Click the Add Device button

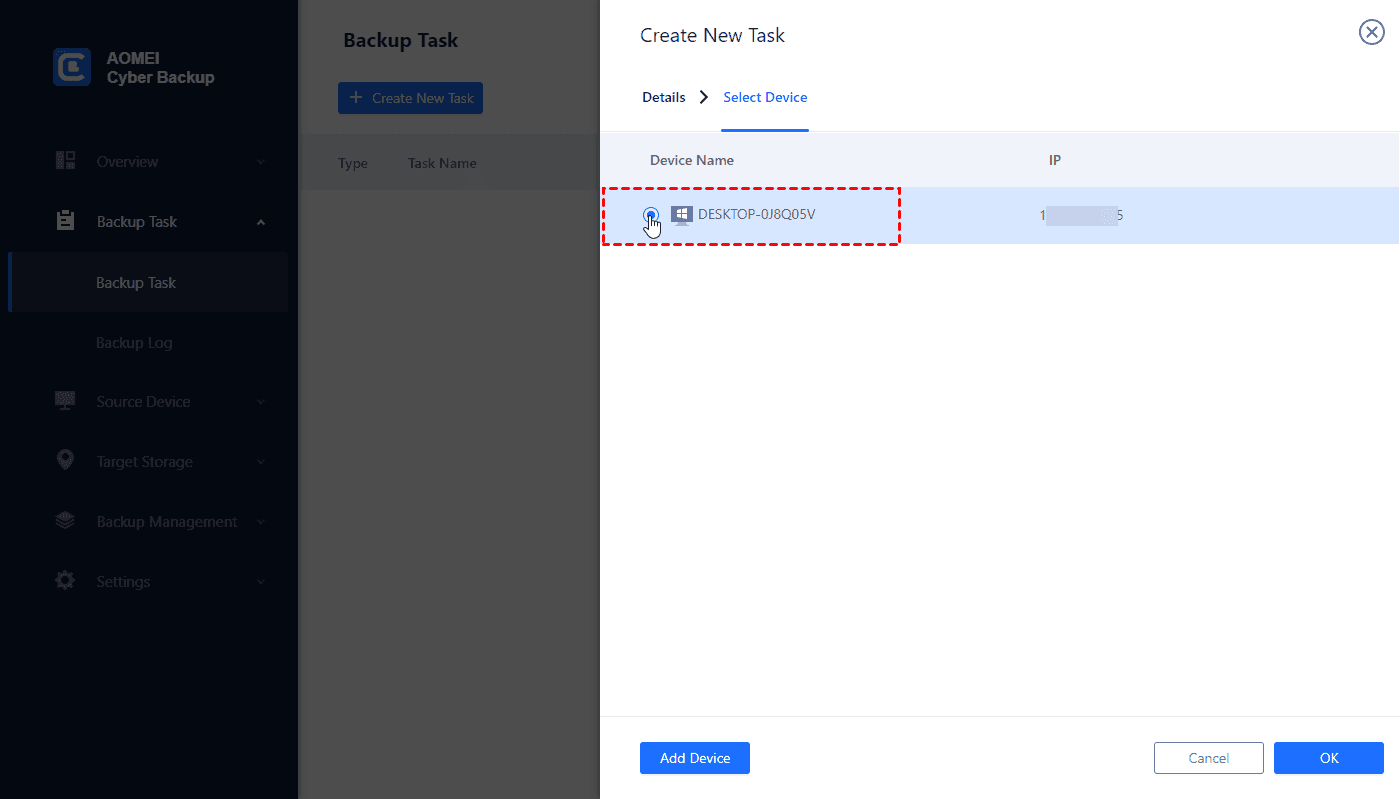(695, 758)
